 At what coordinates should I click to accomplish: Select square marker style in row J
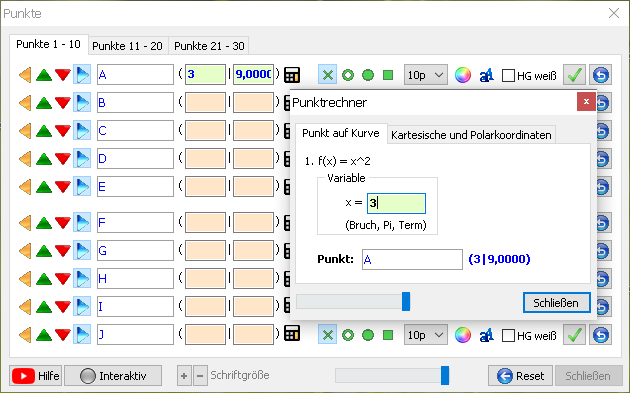(x=388, y=335)
